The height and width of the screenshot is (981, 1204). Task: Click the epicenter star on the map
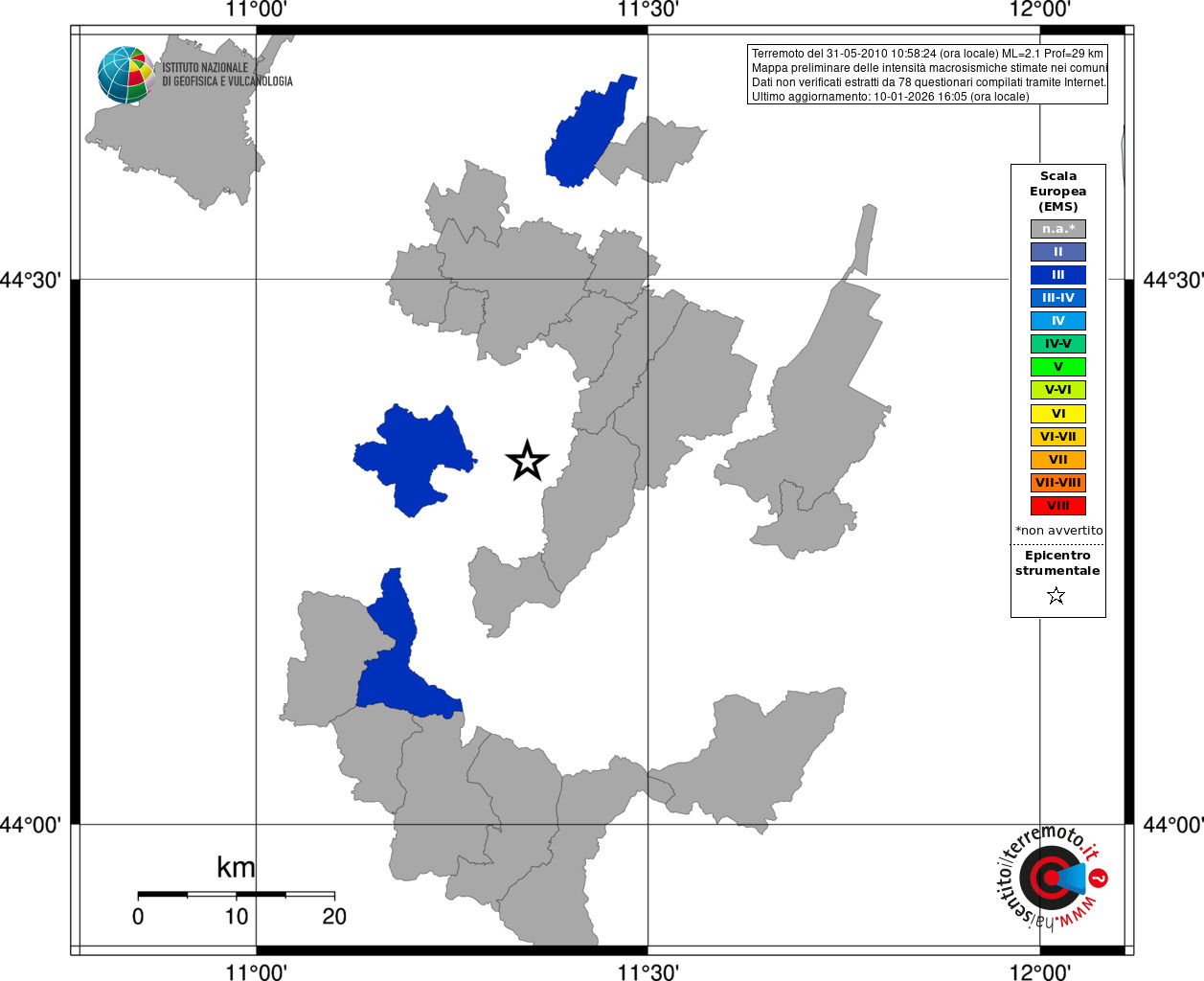click(527, 462)
